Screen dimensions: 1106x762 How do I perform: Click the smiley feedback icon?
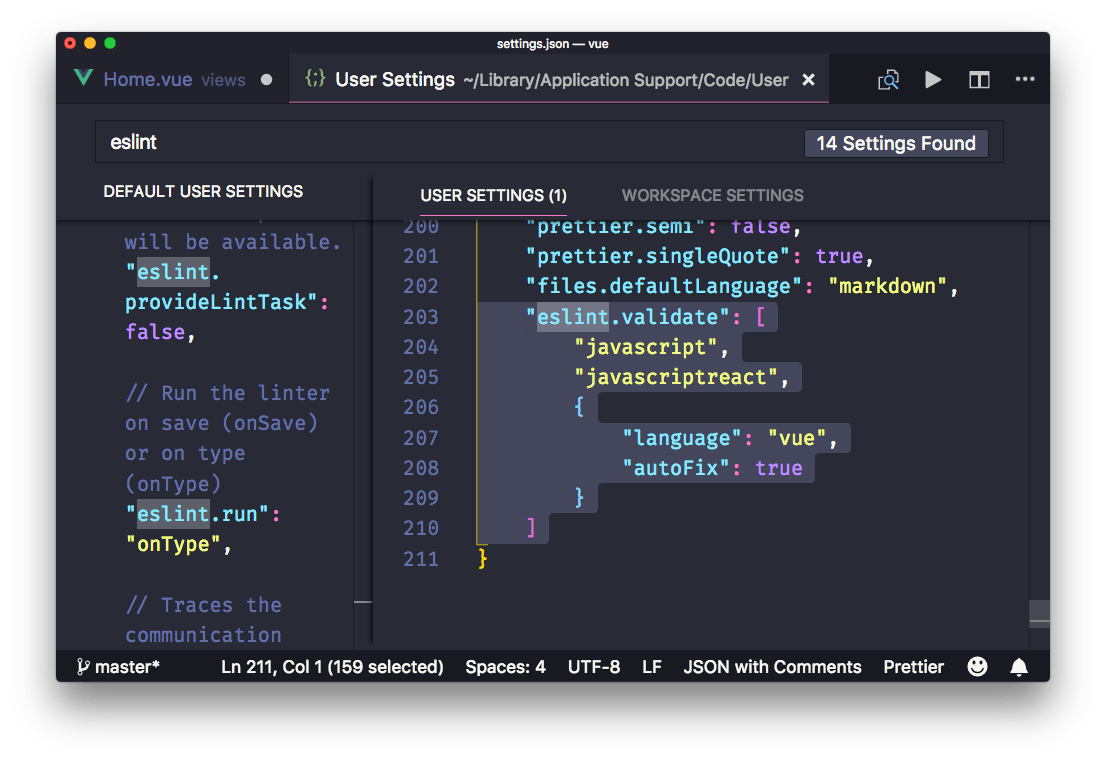tap(977, 666)
